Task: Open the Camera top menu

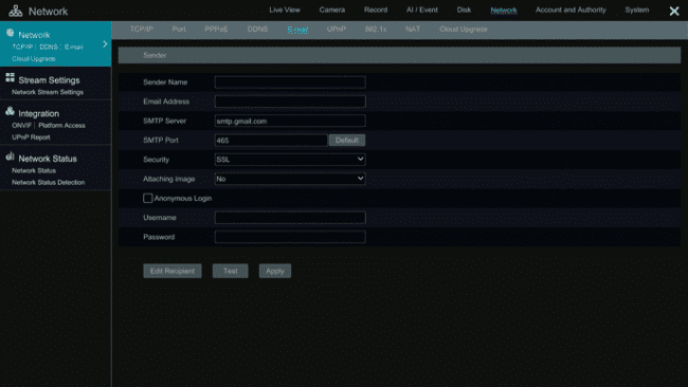Action: 332,10
